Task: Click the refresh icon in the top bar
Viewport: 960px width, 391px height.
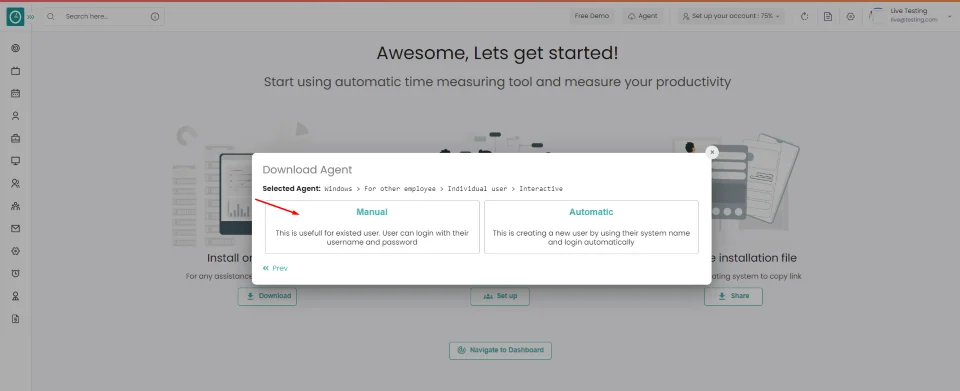Action: coord(804,17)
